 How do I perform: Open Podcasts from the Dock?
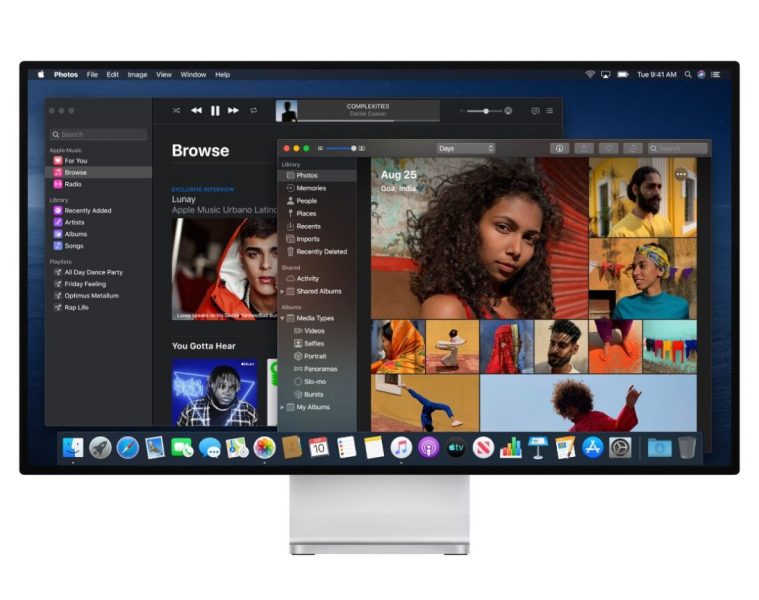click(x=429, y=448)
